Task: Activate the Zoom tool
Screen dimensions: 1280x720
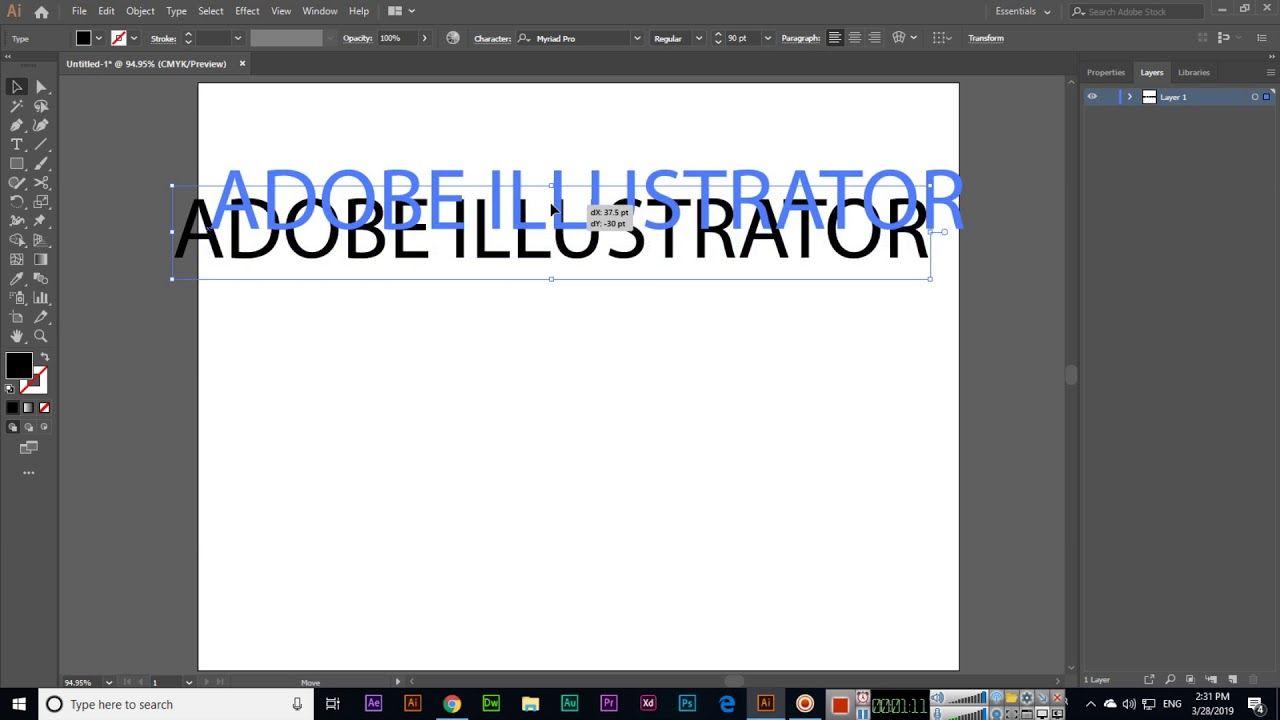Action: click(41, 336)
